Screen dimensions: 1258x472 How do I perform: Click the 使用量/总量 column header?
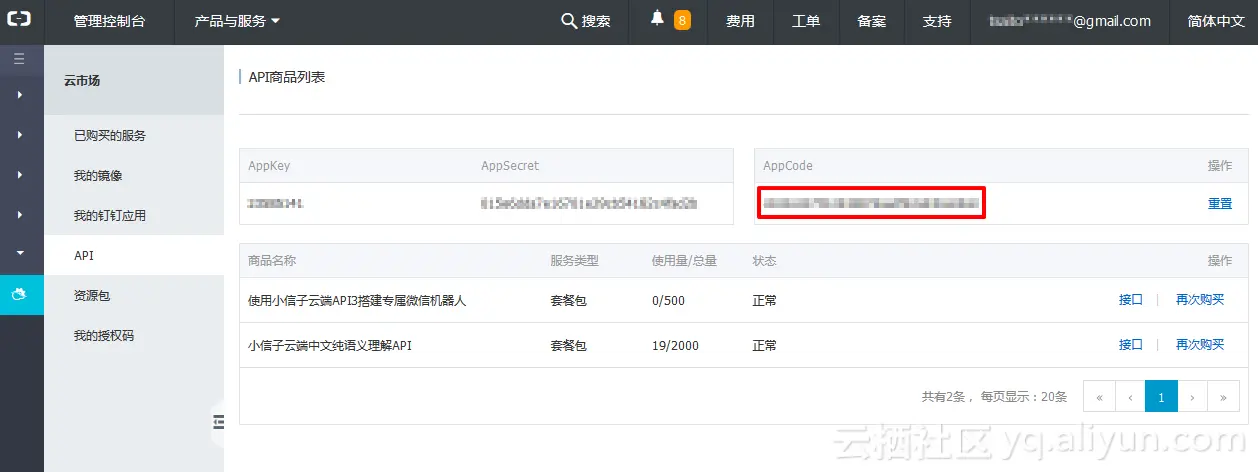[x=684, y=260]
